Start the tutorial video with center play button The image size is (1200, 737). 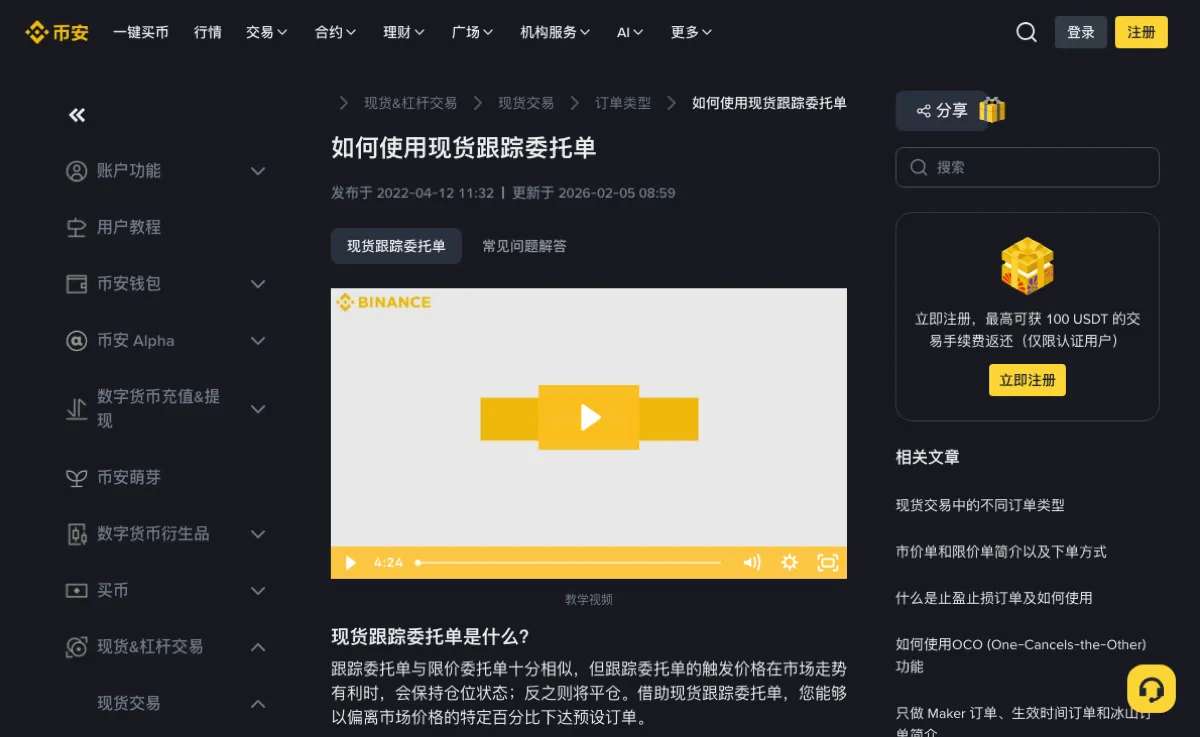point(589,417)
